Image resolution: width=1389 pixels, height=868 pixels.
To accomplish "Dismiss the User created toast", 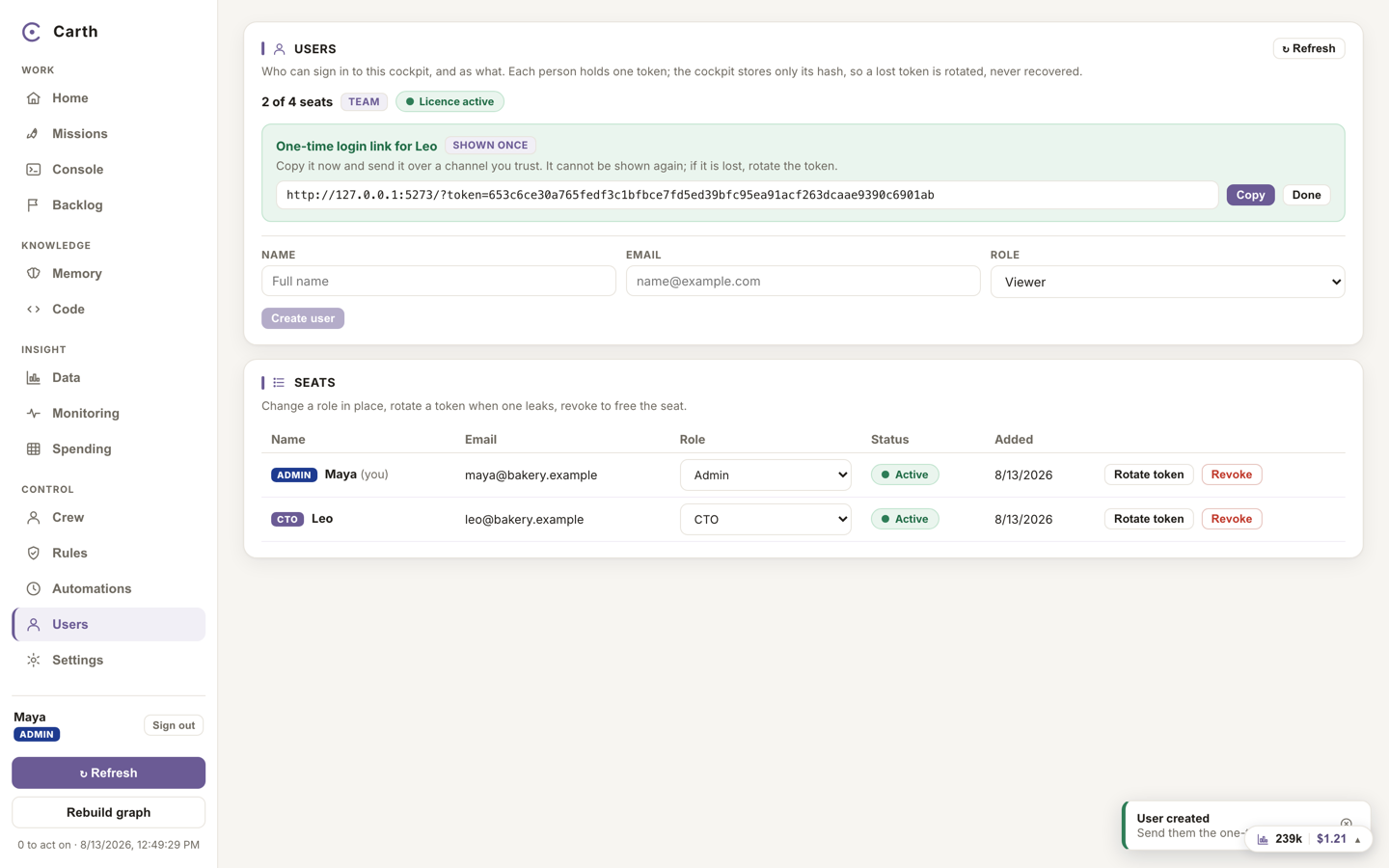I will pyautogui.click(x=1347, y=823).
